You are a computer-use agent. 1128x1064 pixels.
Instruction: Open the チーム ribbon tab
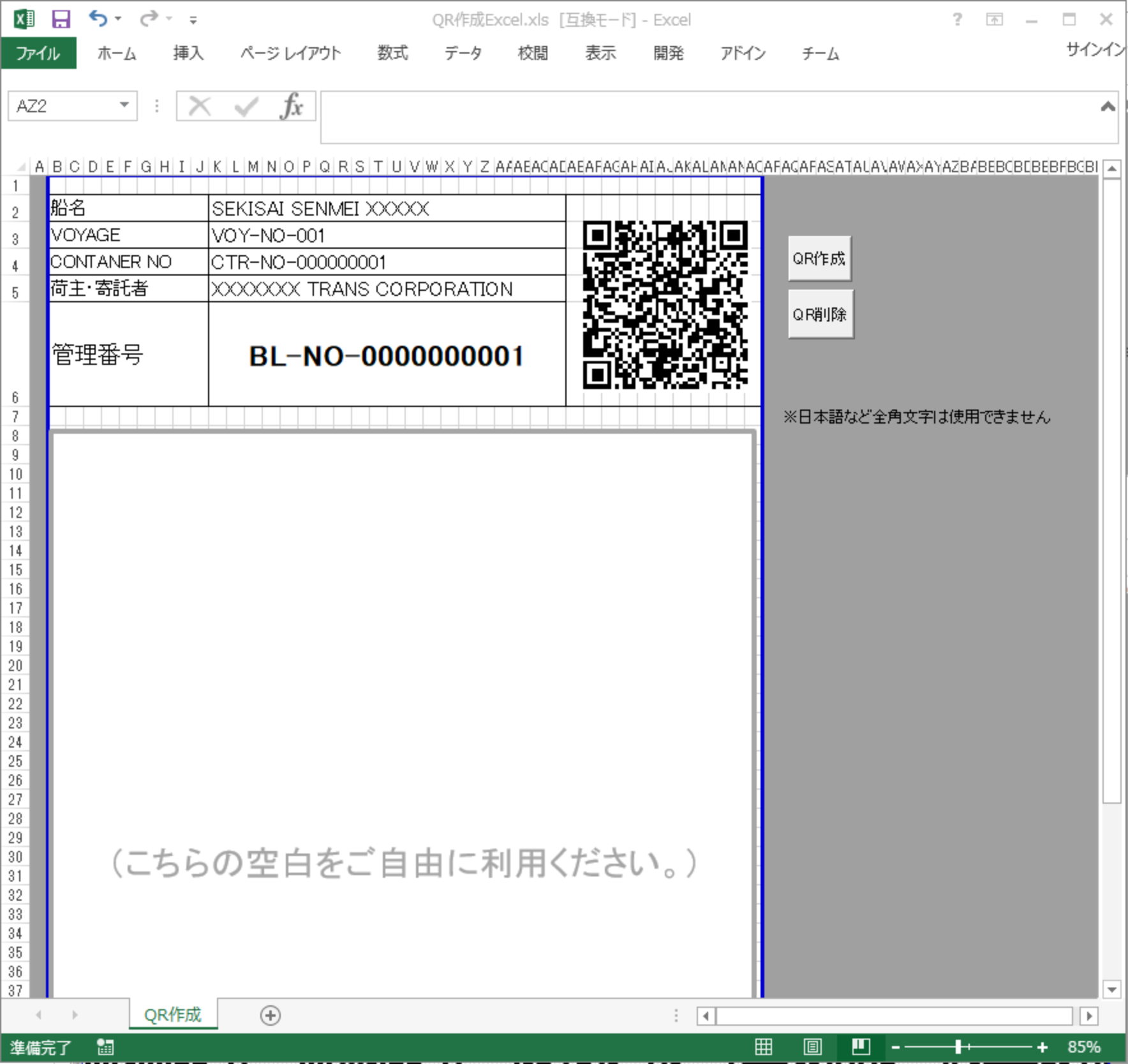820,53
